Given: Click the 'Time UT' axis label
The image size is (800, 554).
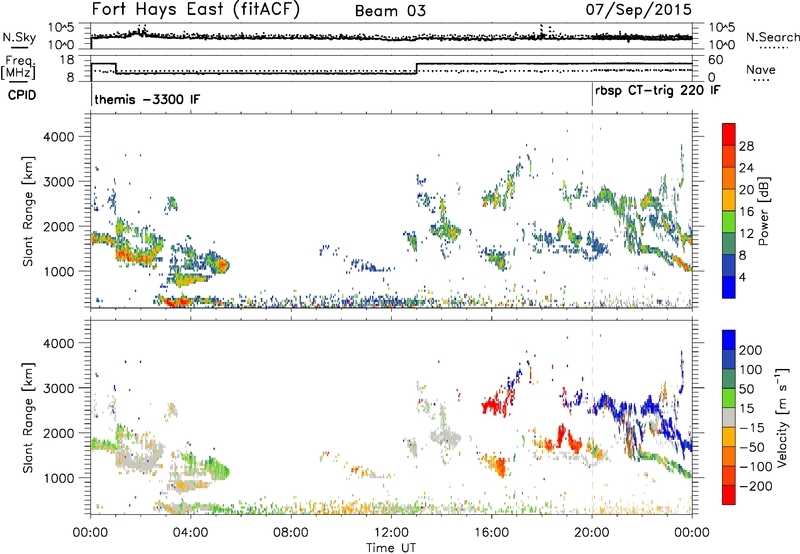Looking at the screenshot, I should click(391, 548).
